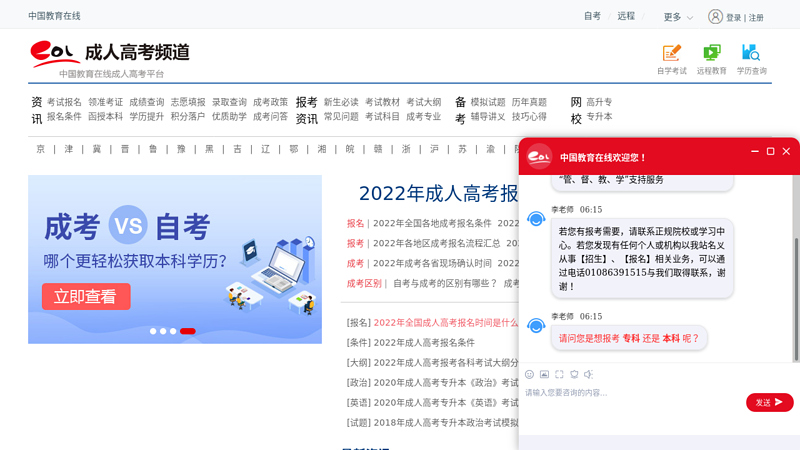Click 中国教育在线 top-left link
Screen dimensions: 800x450
tap(54, 16)
